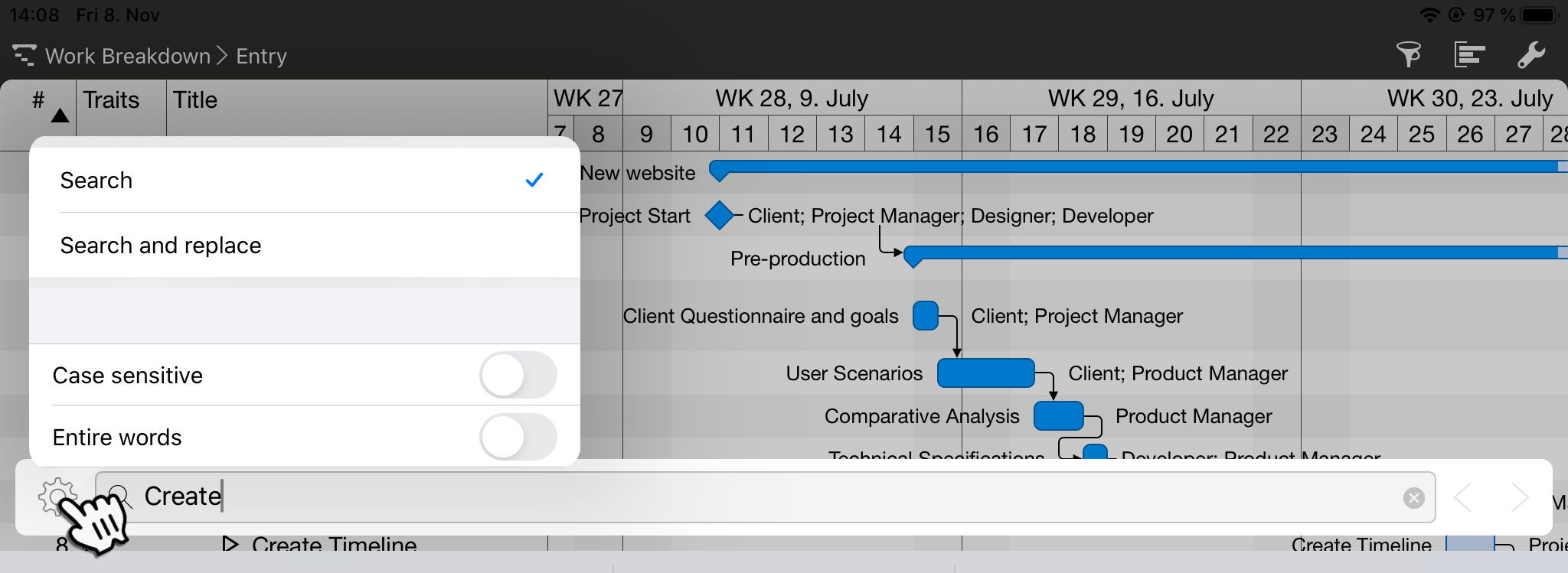Select the User Scenarios task bar
Viewport: 1568px width, 573px height.
pos(985,373)
